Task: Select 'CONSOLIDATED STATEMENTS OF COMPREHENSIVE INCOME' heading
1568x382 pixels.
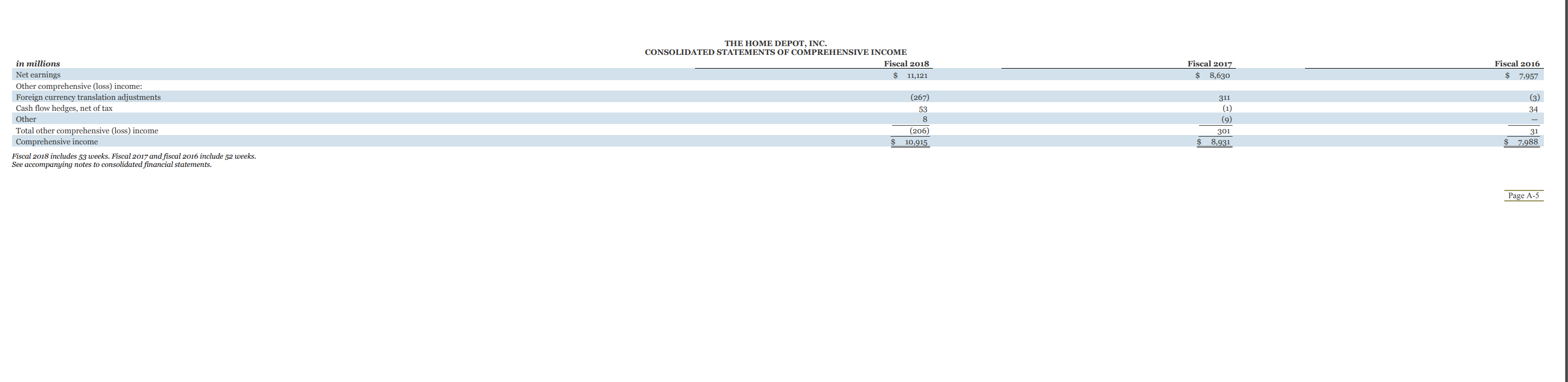Action: tap(775, 52)
